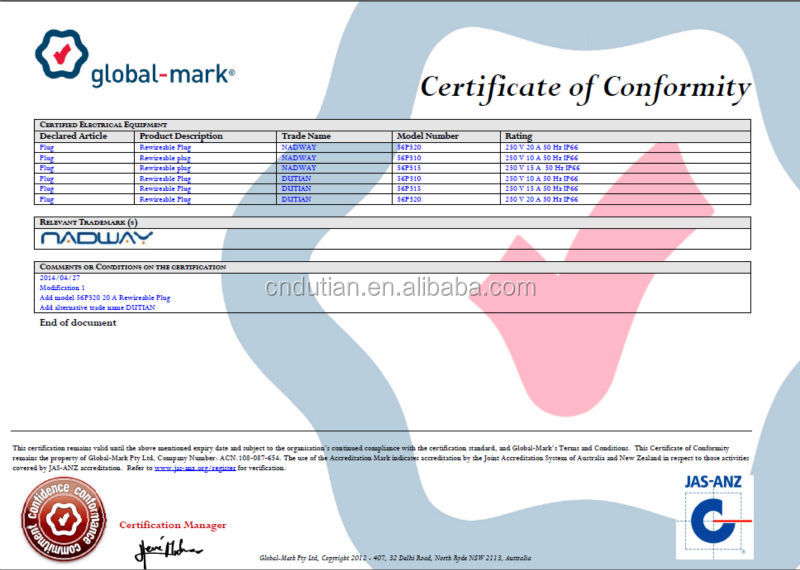The width and height of the screenshot is (800, 570).
Task: Click the 250 V 20 A rating in NADWAY row
Action: [x=542, y=147]
